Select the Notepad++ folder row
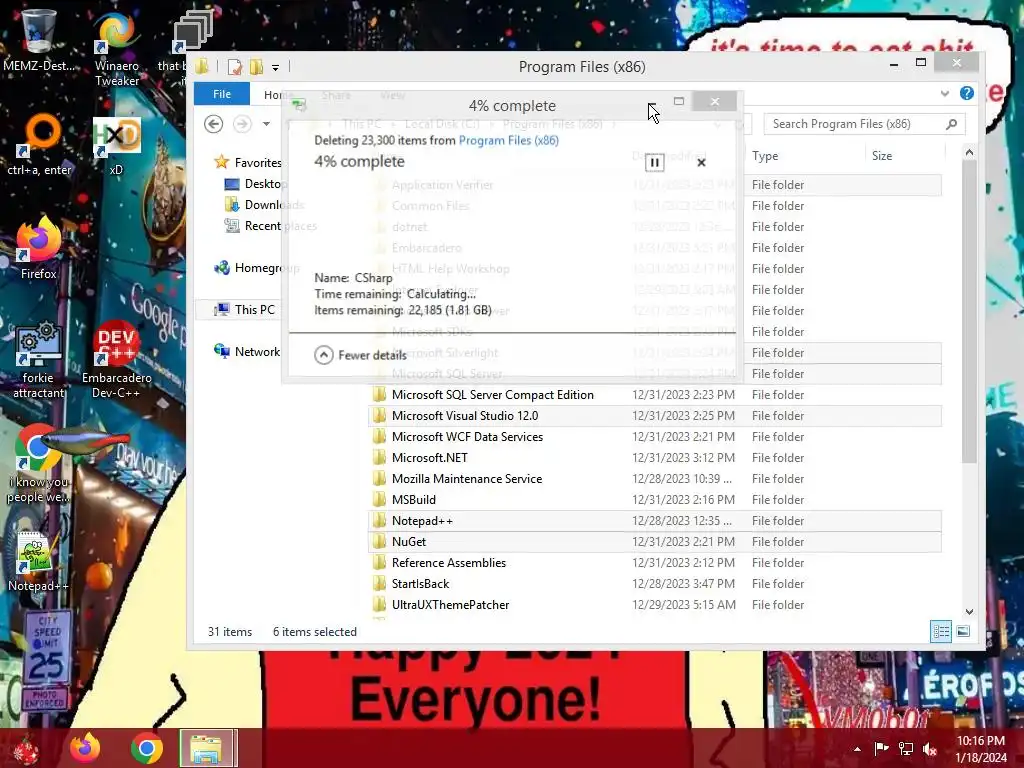The height and width of the screenshot is (768, 1024). [x=655, y=520]
